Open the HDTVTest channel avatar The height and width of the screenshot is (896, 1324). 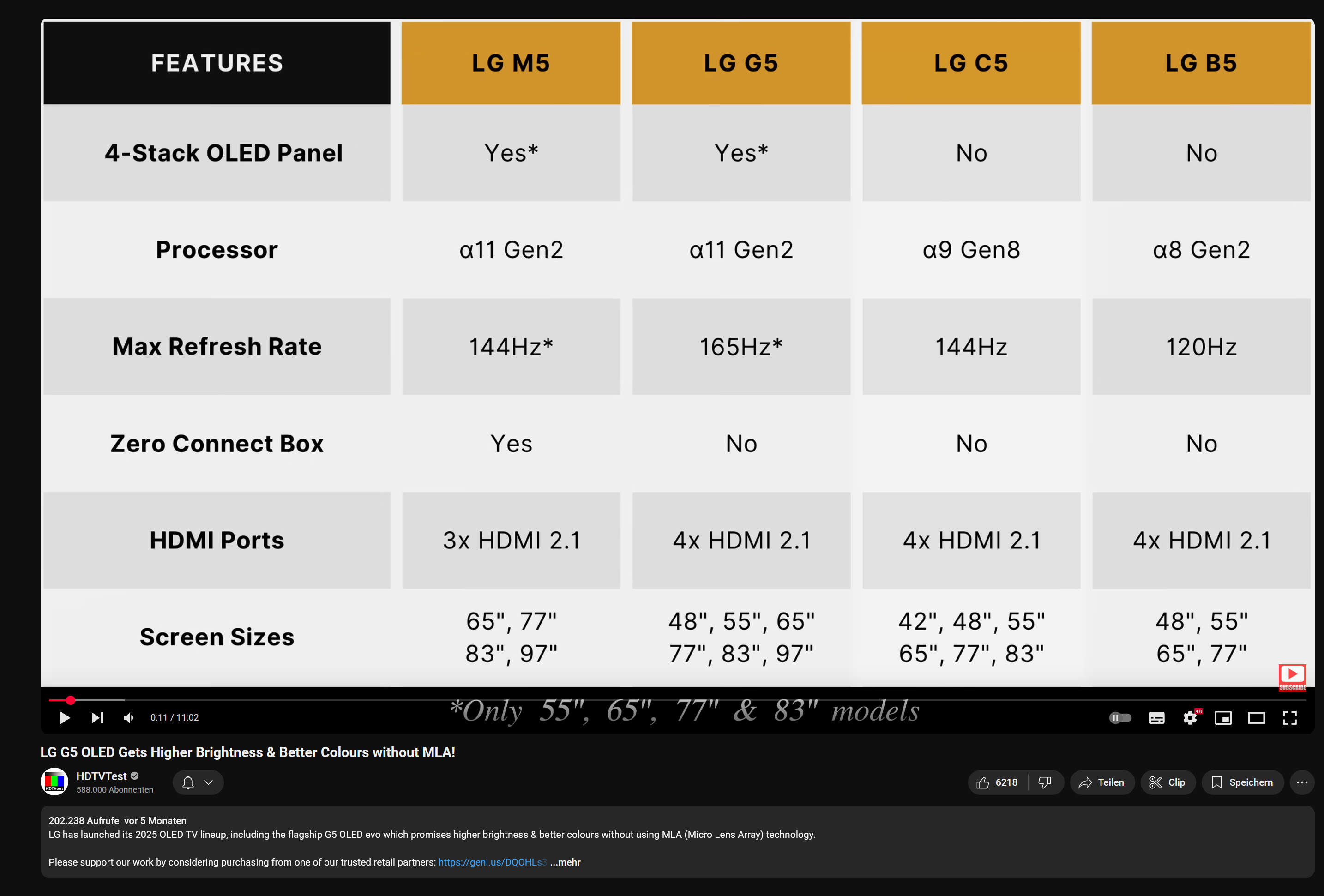[x=54, y=781]
